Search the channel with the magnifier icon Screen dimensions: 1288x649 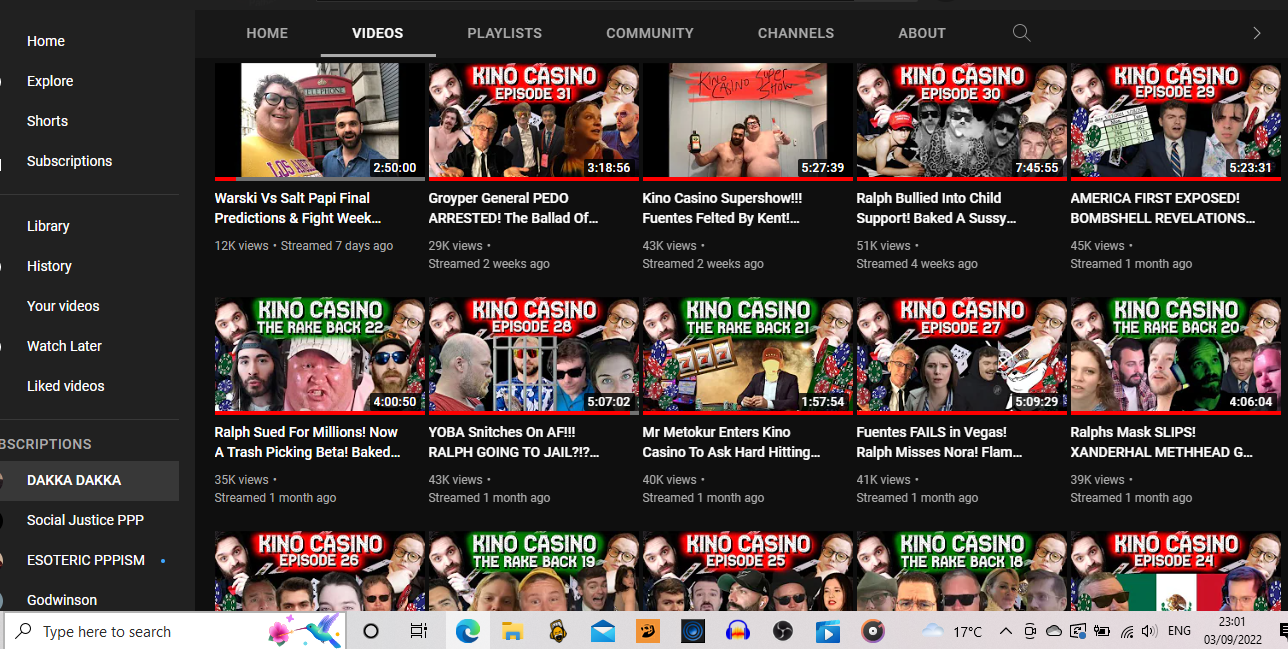1021,33
